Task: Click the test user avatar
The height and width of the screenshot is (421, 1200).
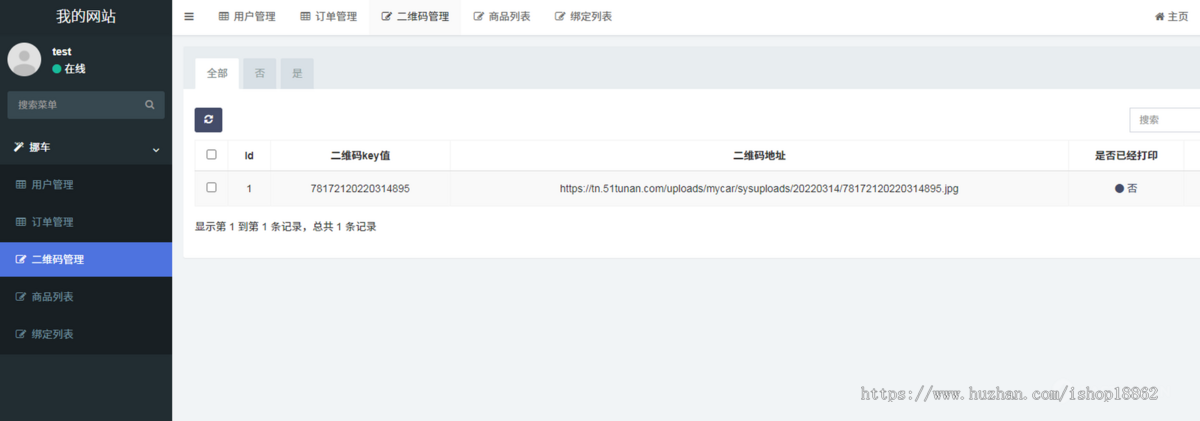Action: 24,59
